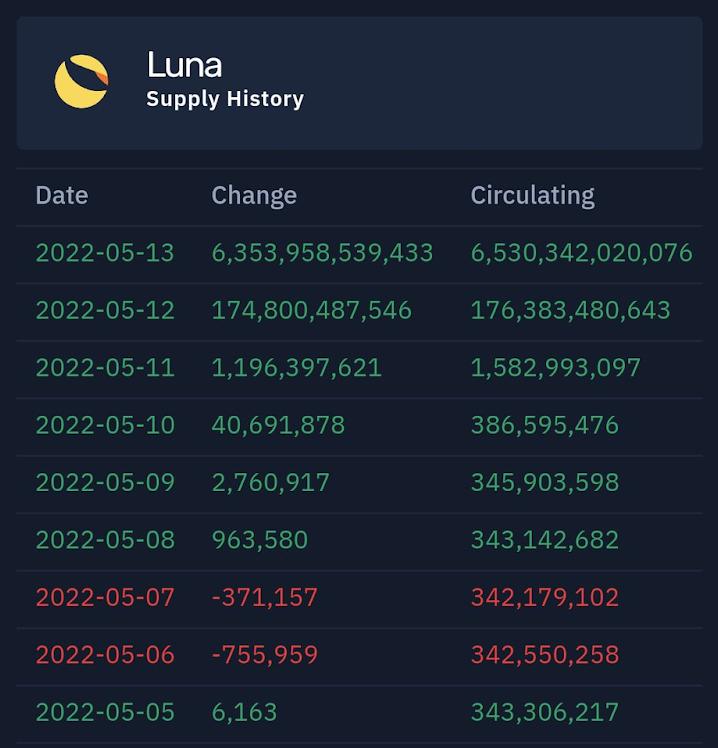Viewport: 718px width, 748px height.
Task: Select the Change column header
Action: 254,195
